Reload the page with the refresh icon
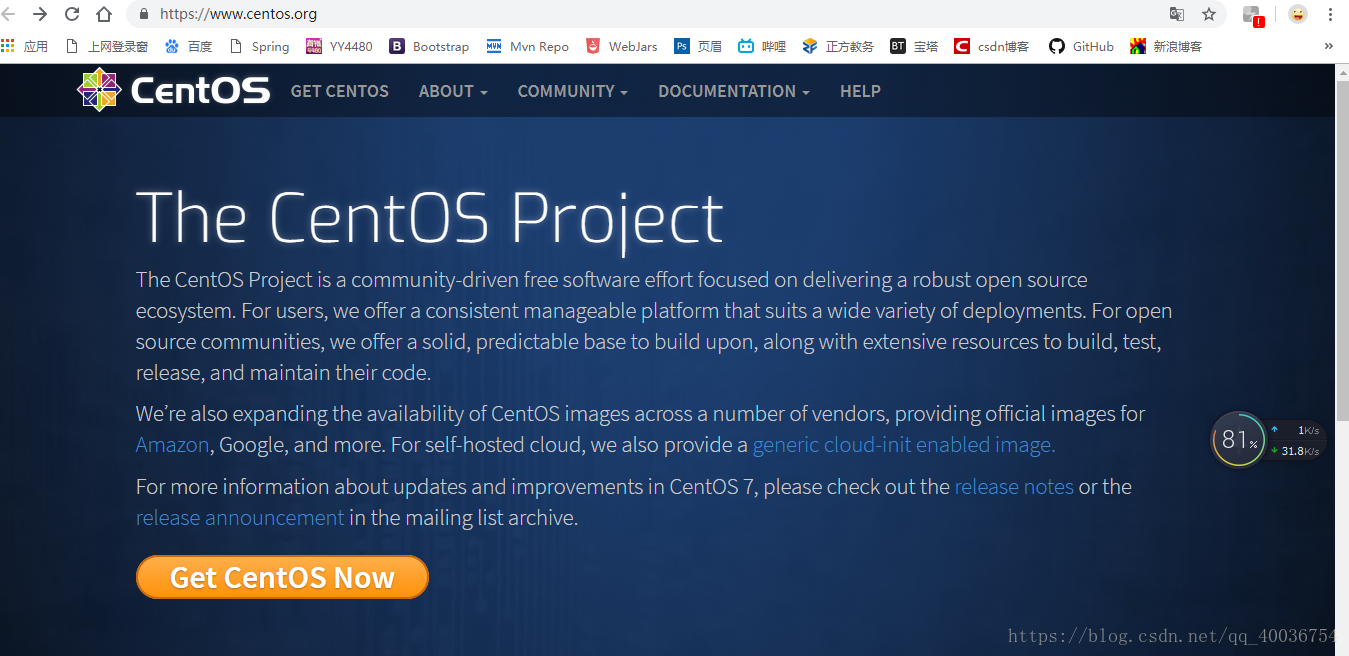Image resolution: width=1349 pixels, height=656 pixels. pyautogui.click(x=72, y=14)
